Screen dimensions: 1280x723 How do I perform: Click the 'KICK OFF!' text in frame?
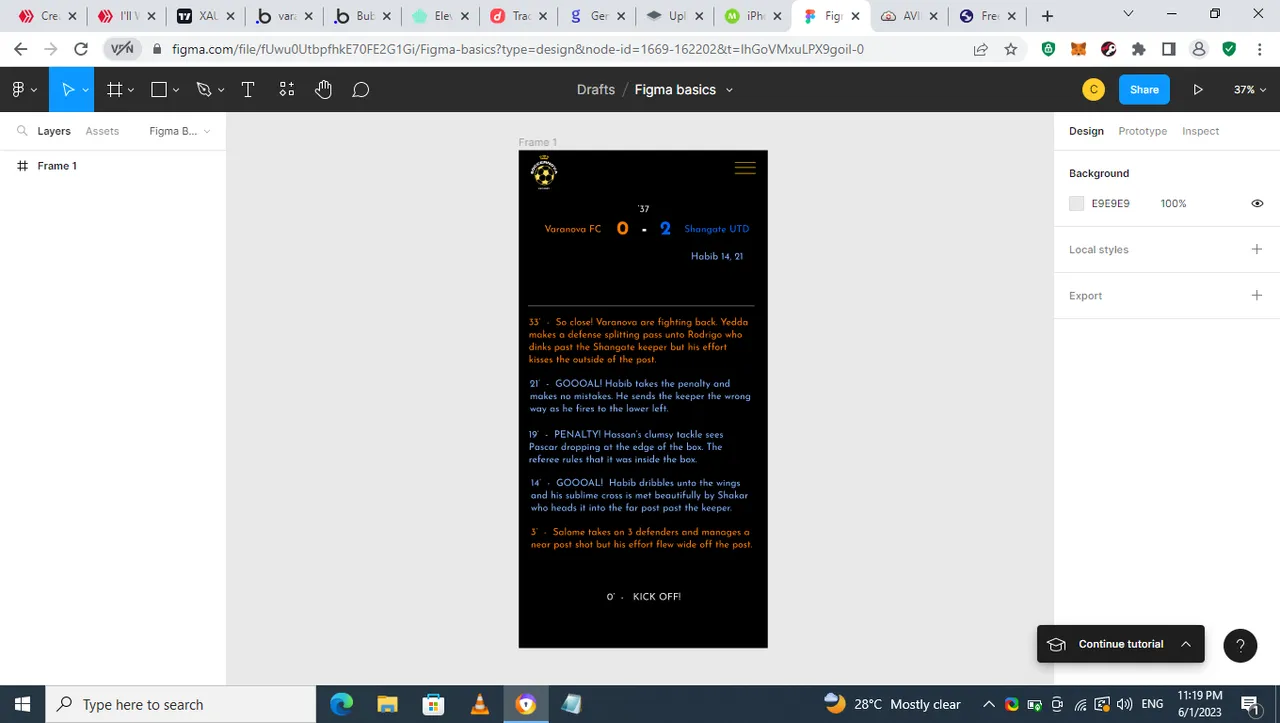[x=657, y=597]
